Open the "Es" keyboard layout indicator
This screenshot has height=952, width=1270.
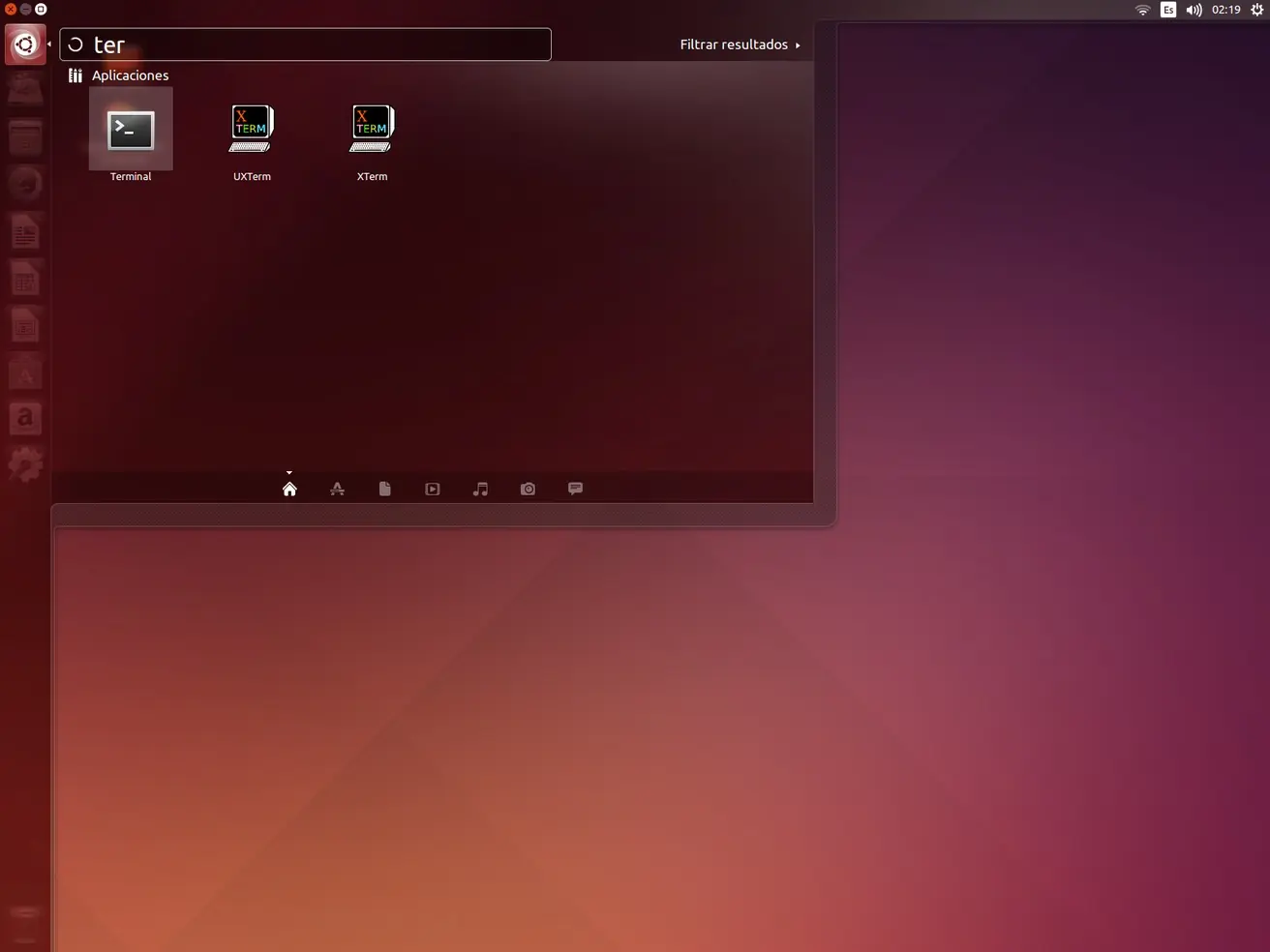tap(1168, 10)
